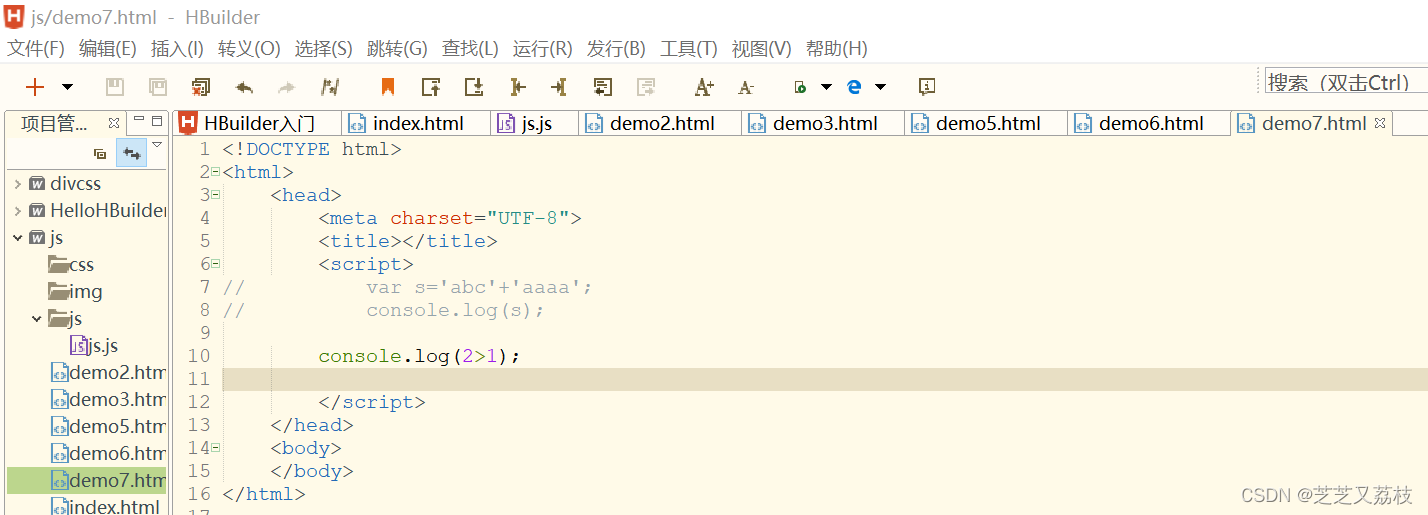Open the 查找(L) menu
The height and width of the screenshot is (515, 1428).
pos(470,48)
